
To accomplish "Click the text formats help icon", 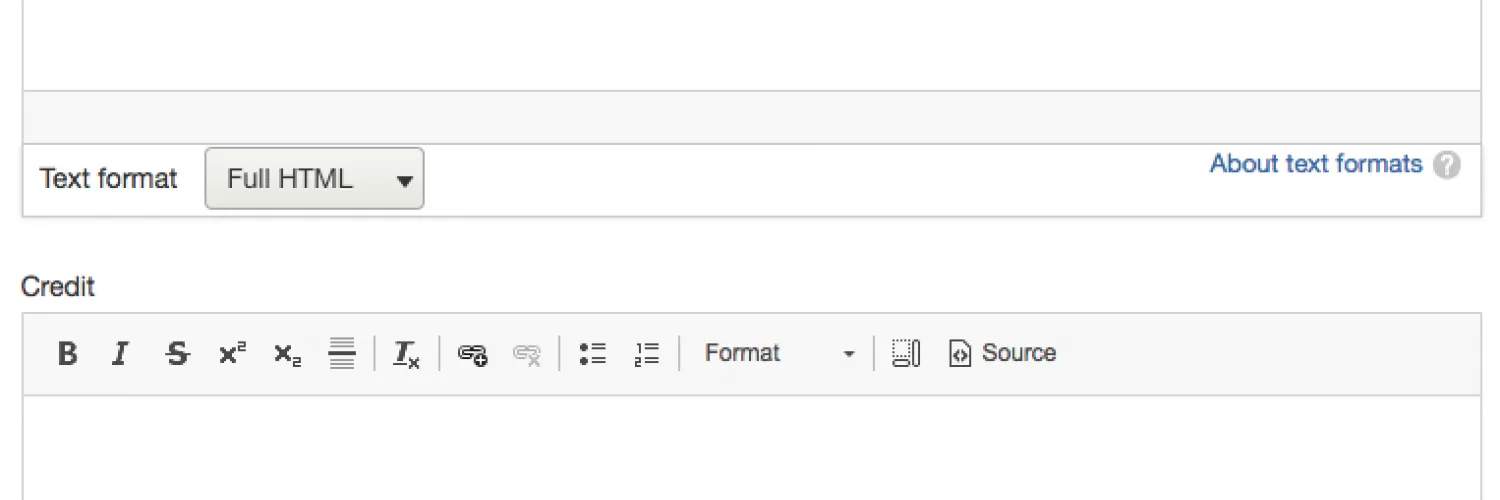I will tap(1446, 165).
